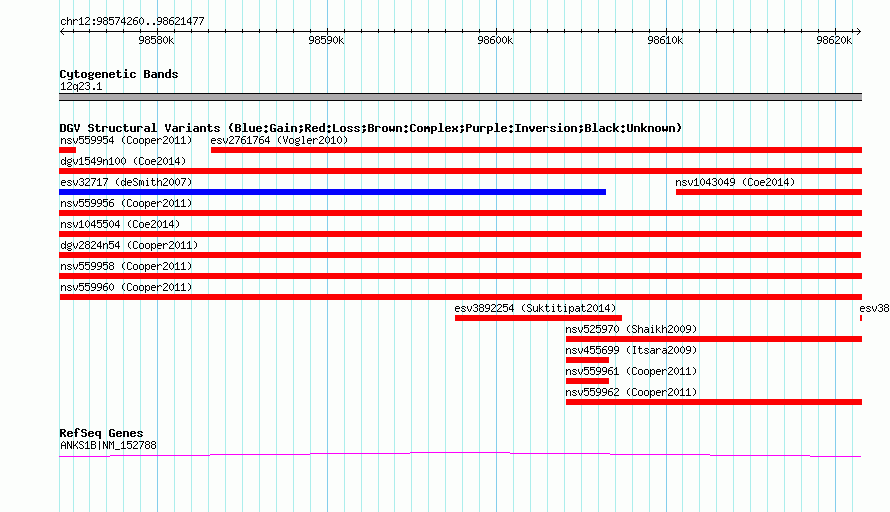Click the red nsv559962 loss bar
890x512 pixels.
[x=714, y=402]
